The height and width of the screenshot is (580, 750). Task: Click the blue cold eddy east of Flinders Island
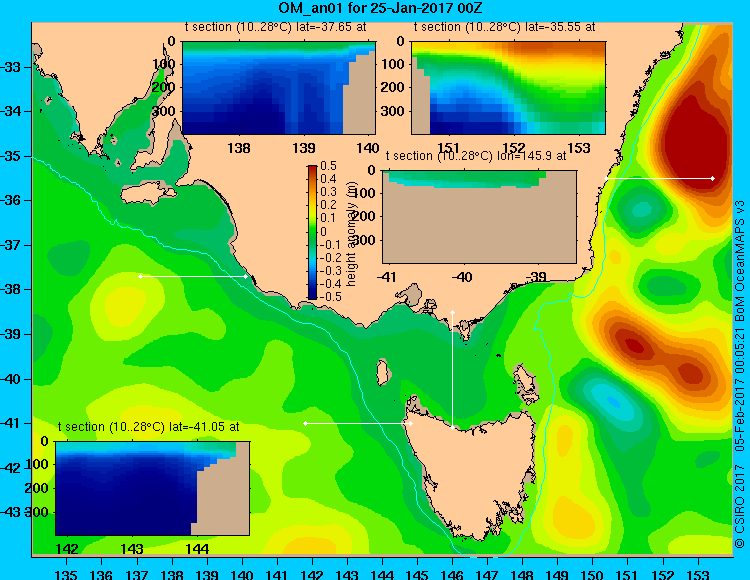(614, 401)
